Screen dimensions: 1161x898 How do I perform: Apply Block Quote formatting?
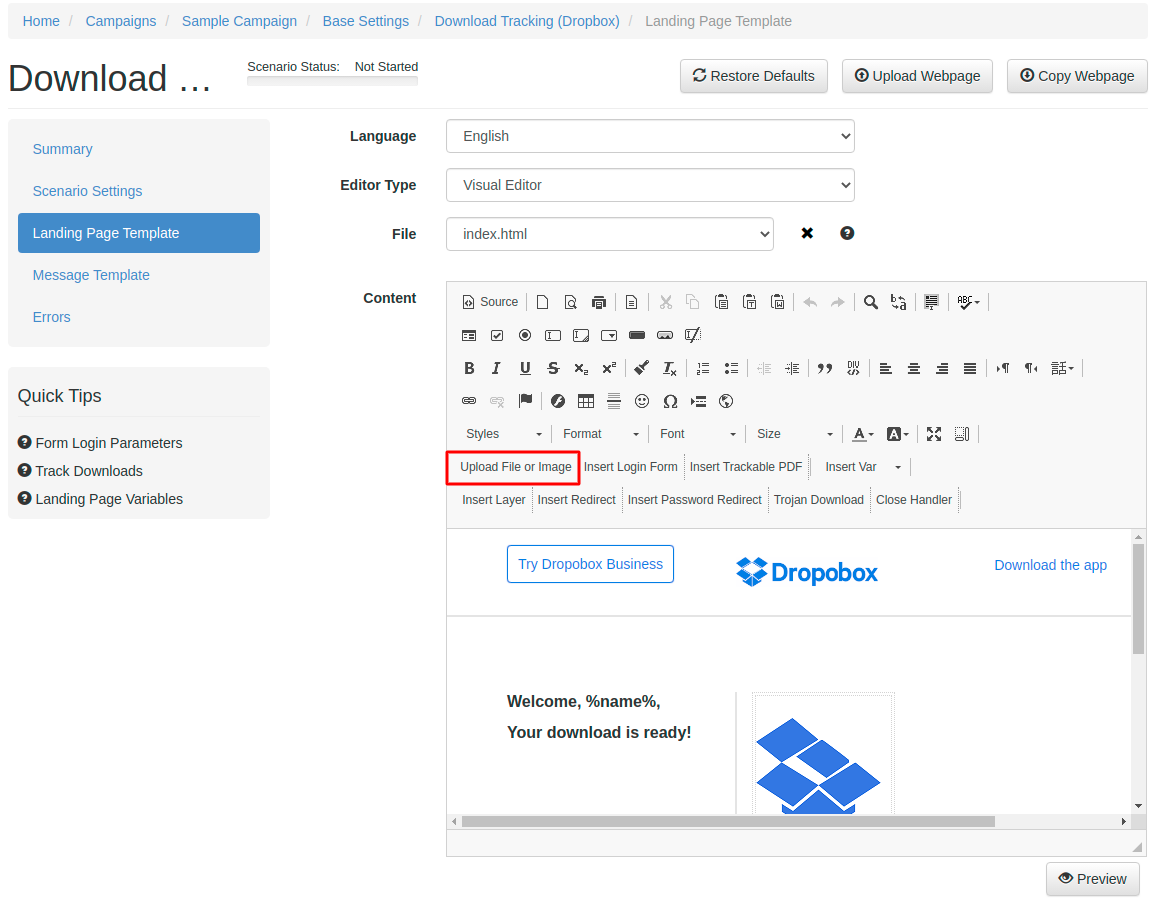click(x=825, y=368)
